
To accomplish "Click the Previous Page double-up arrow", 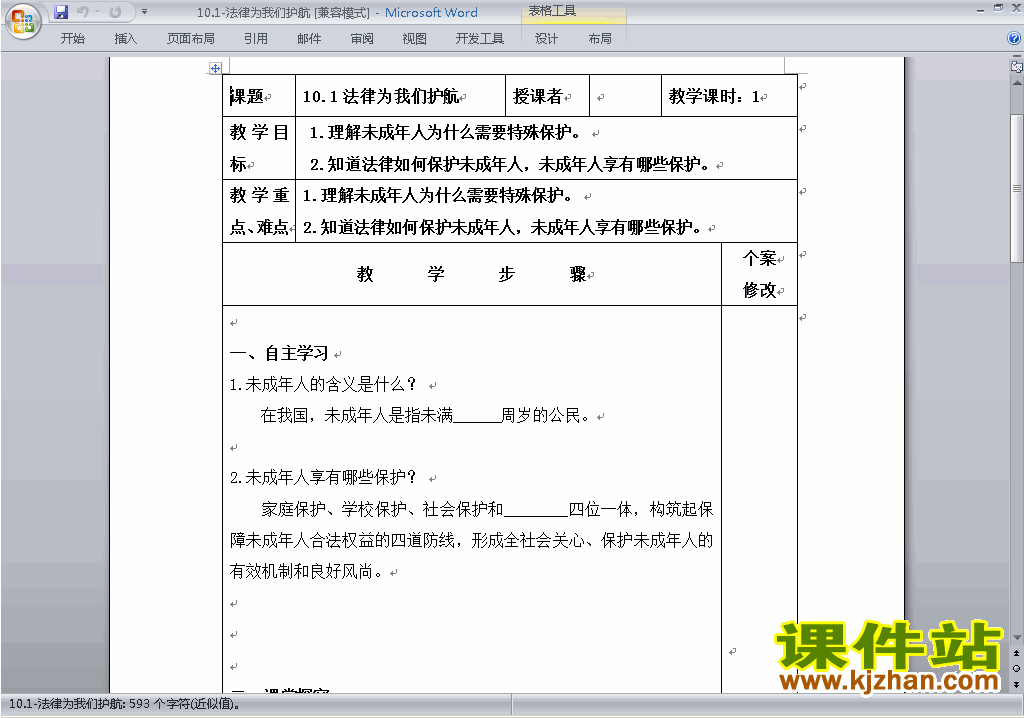I will coord(1017,653).
